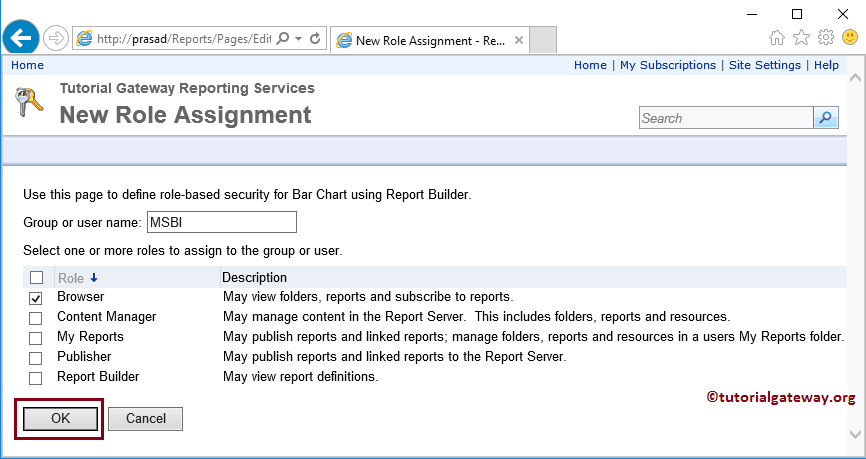The image size is (866, 459).
Task: Click the Group or user name field
Action: (222, 221)
